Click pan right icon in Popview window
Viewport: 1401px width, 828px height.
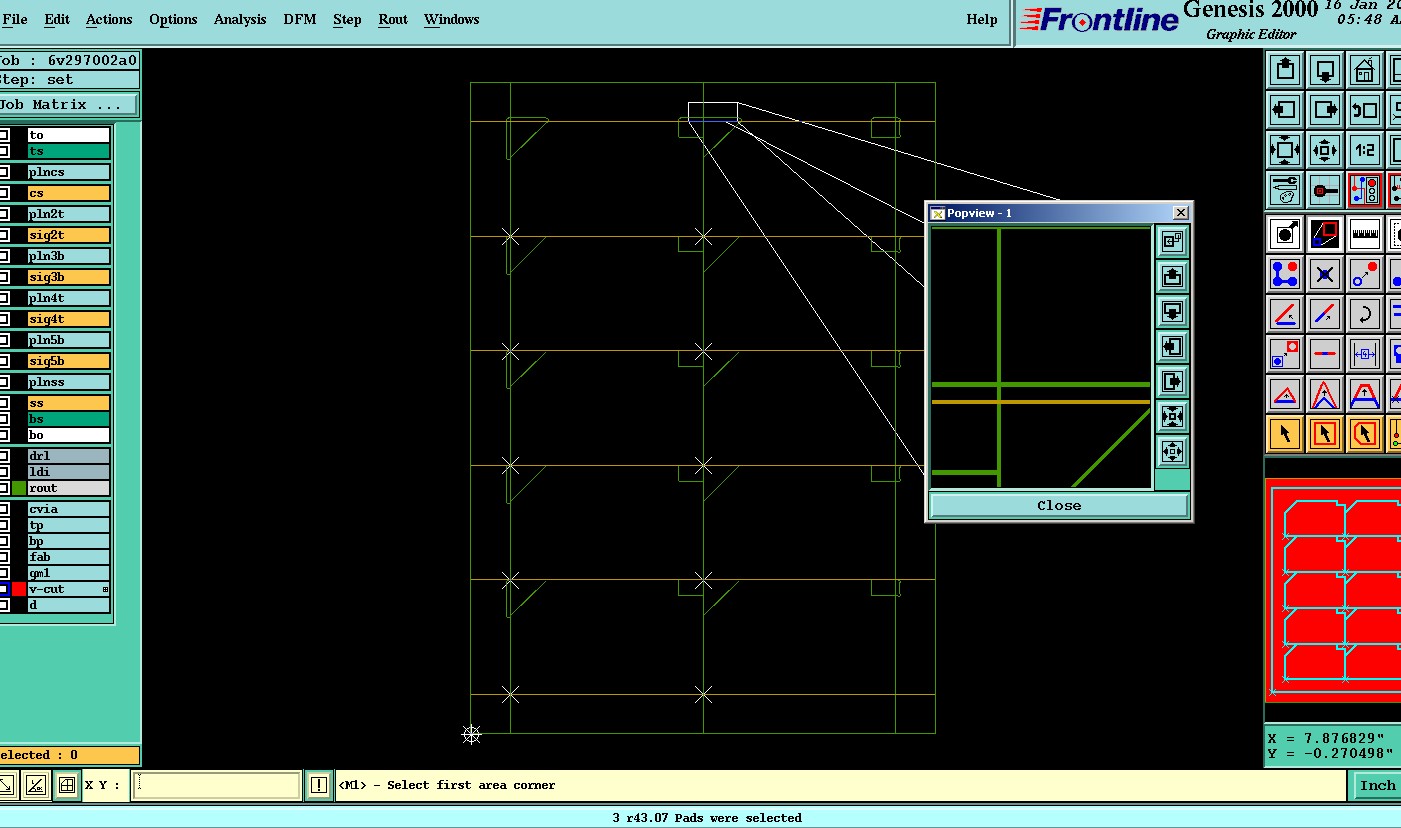[1172, 381]
